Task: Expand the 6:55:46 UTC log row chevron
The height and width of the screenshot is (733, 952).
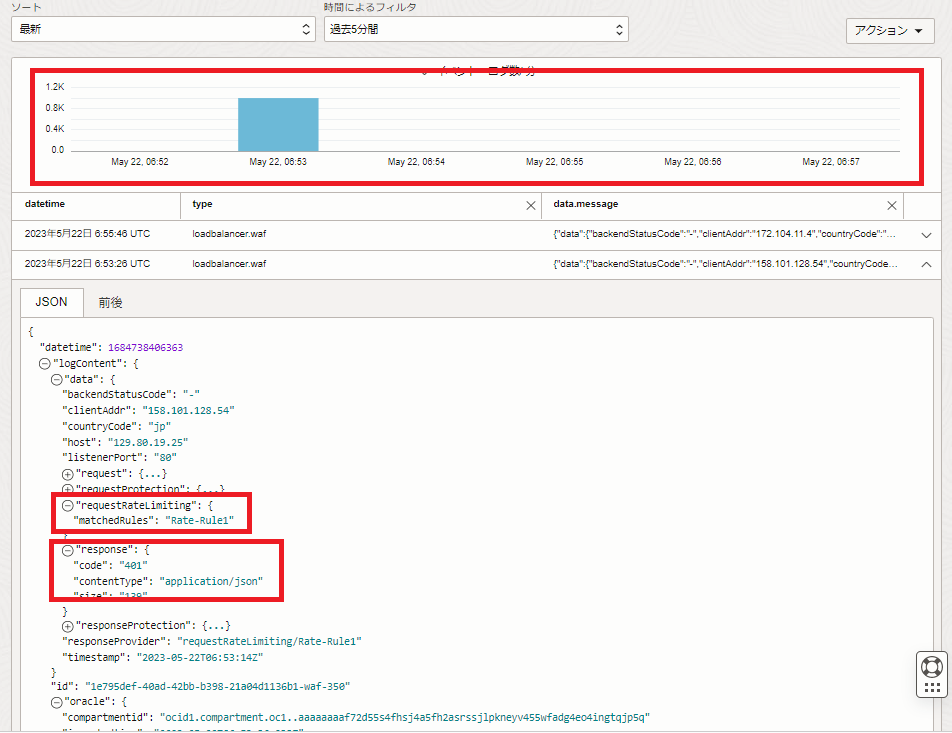Action: [925, 235]
